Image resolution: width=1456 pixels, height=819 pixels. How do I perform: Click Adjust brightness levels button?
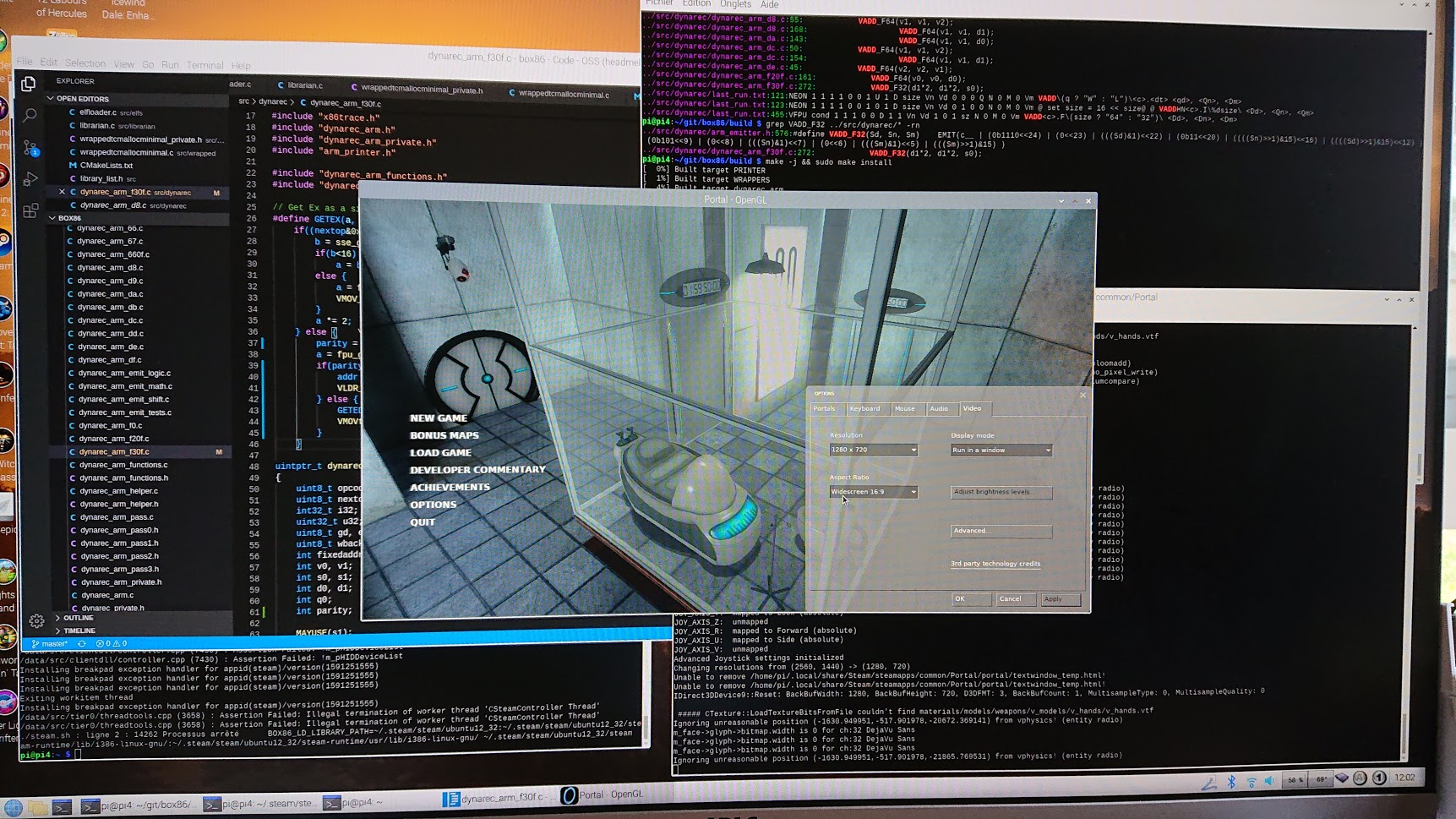(1001, 492)
